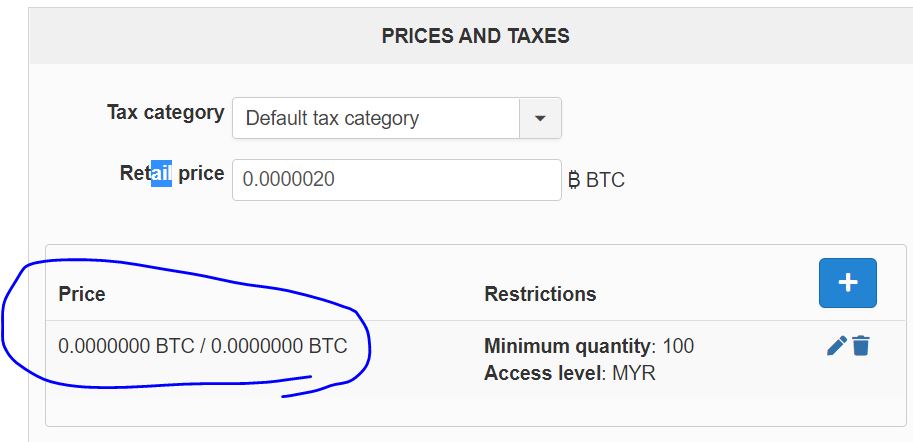This screenshot has width=913, height=442.
Task: Click the pencil edit icon
Action: coord(836,346)
